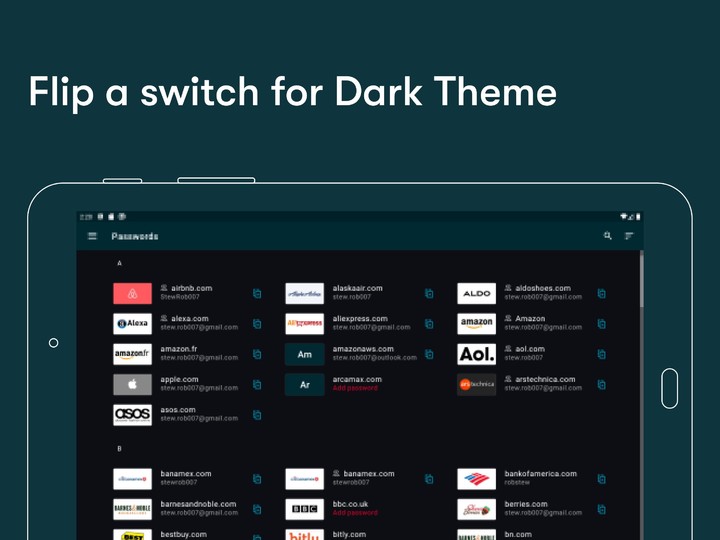Tap the search magnifier icon
Viewport: 720px width, 540px height.
click(607, 236)
